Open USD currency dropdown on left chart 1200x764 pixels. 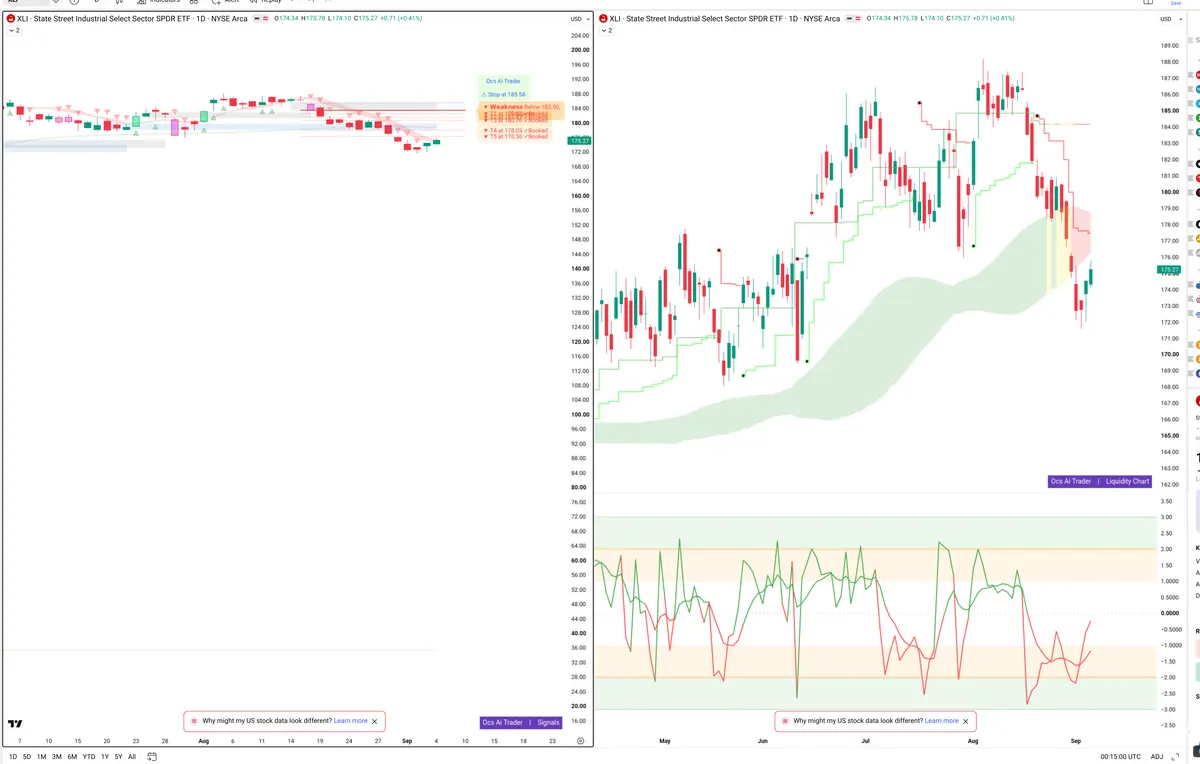pyautogui.click(x=578, y=19)
